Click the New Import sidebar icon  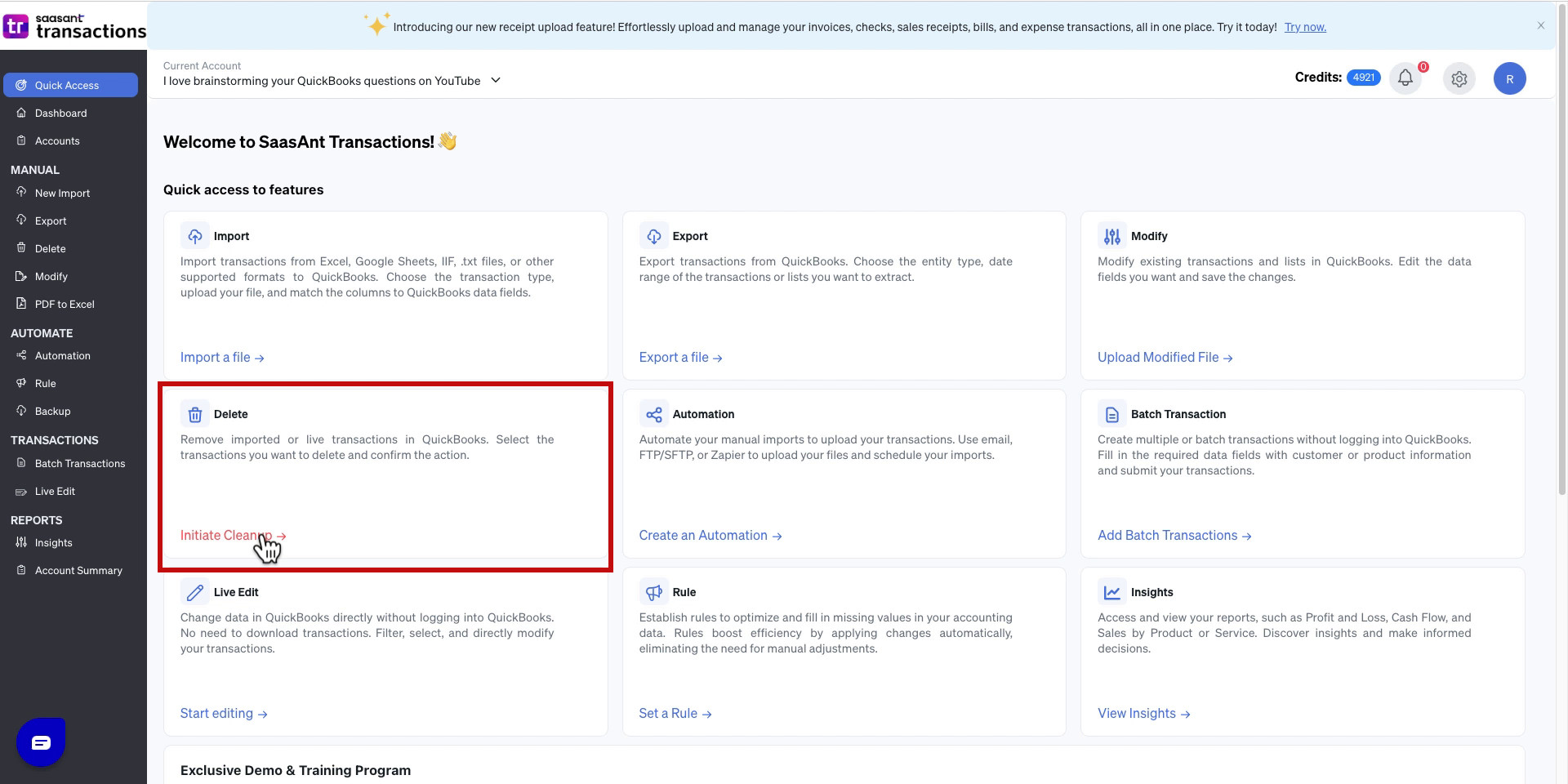tap(21, 192)
